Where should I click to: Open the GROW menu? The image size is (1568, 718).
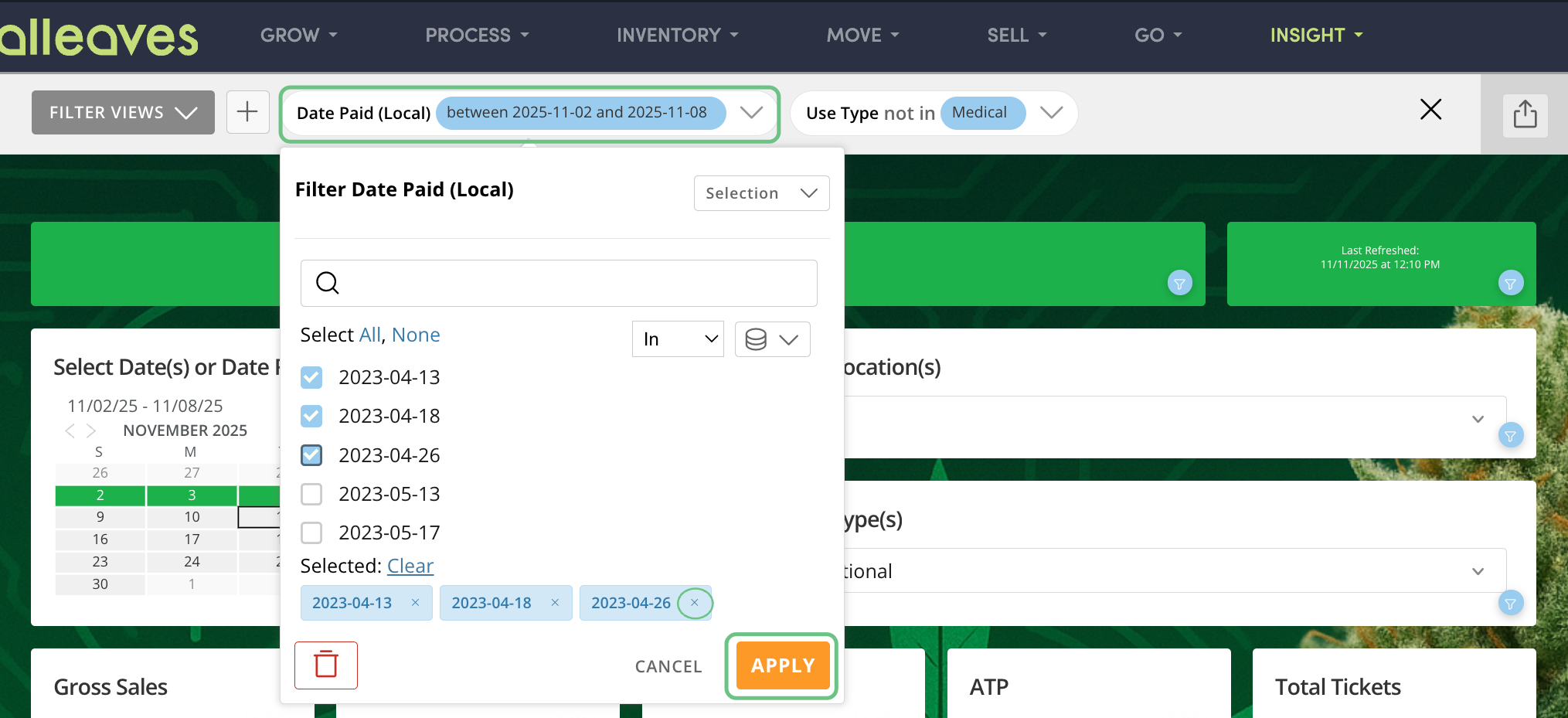pos(299,36)
